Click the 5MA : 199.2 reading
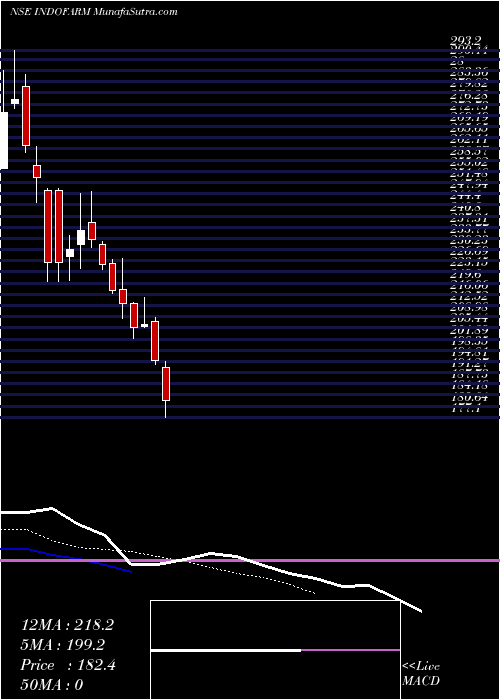The image size is (500, 700). 62,645
